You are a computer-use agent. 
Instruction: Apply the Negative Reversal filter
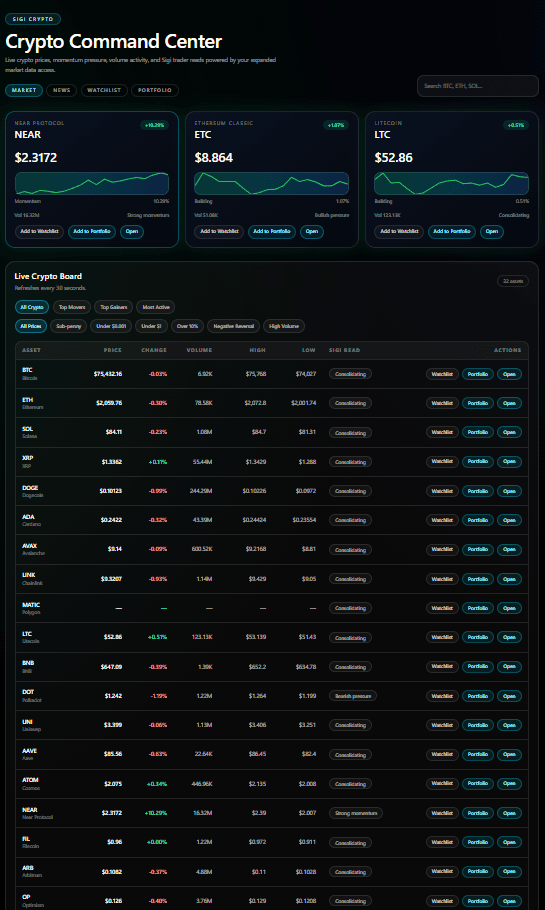click(233, 326)
